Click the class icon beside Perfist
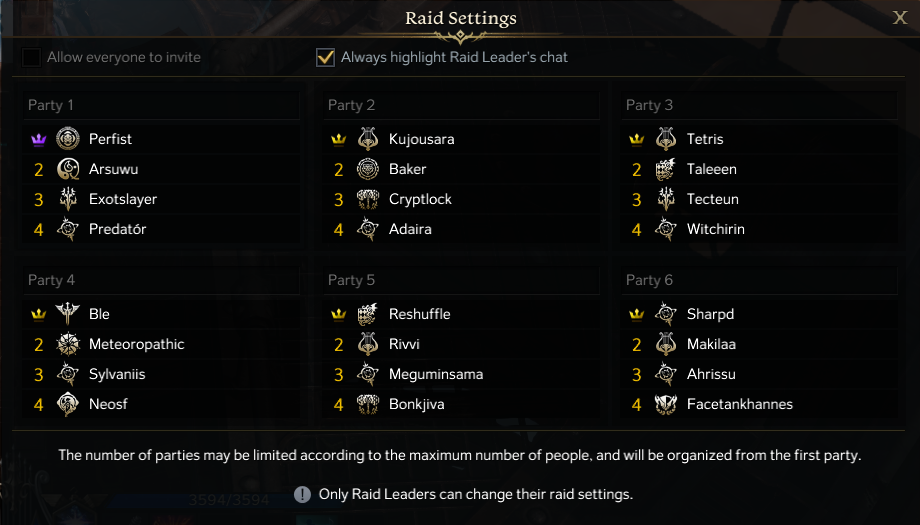This screenshot has height=525, width=920. point(68,139)
